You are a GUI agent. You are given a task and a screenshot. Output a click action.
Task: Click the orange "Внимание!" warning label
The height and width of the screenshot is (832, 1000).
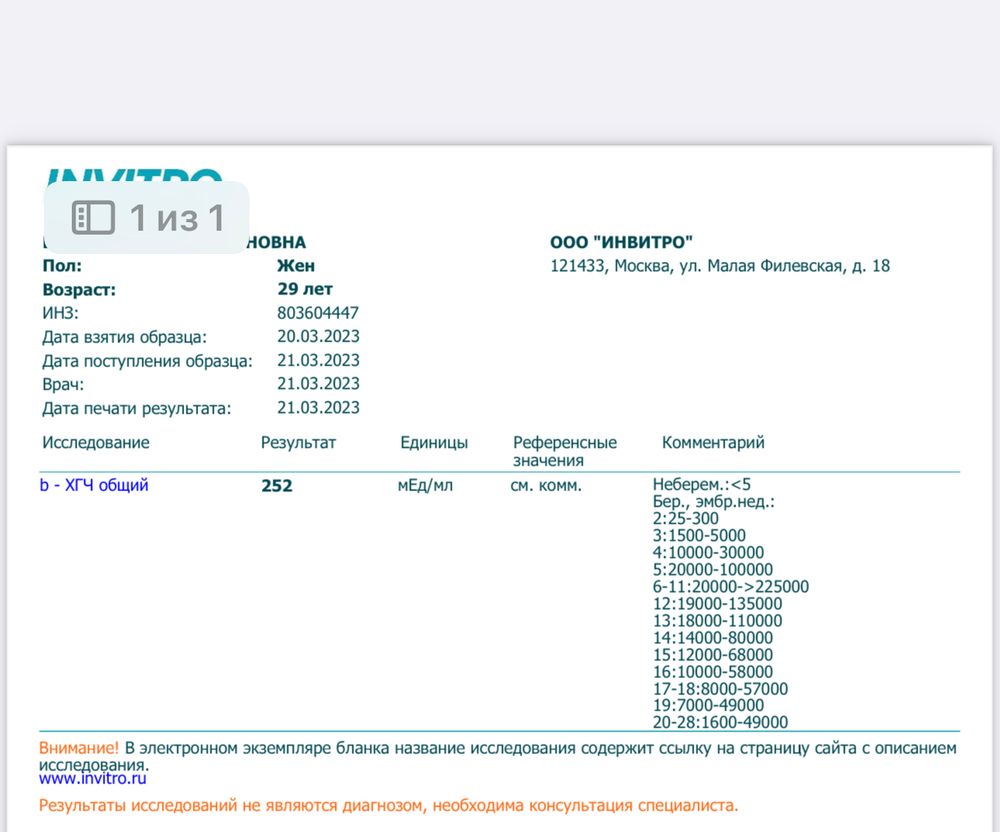point(79,748)
